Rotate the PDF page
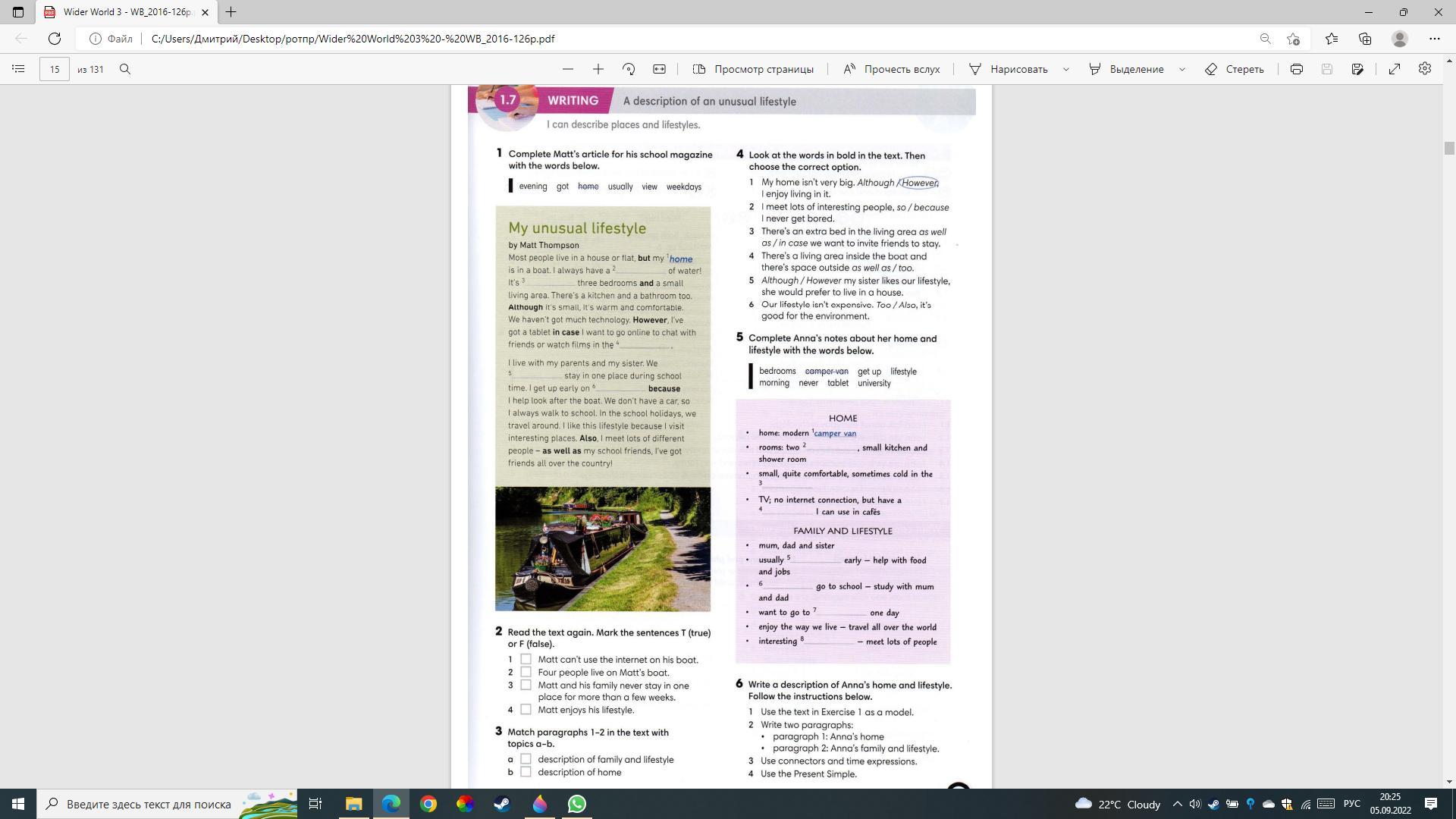 (x=629, y=69)
